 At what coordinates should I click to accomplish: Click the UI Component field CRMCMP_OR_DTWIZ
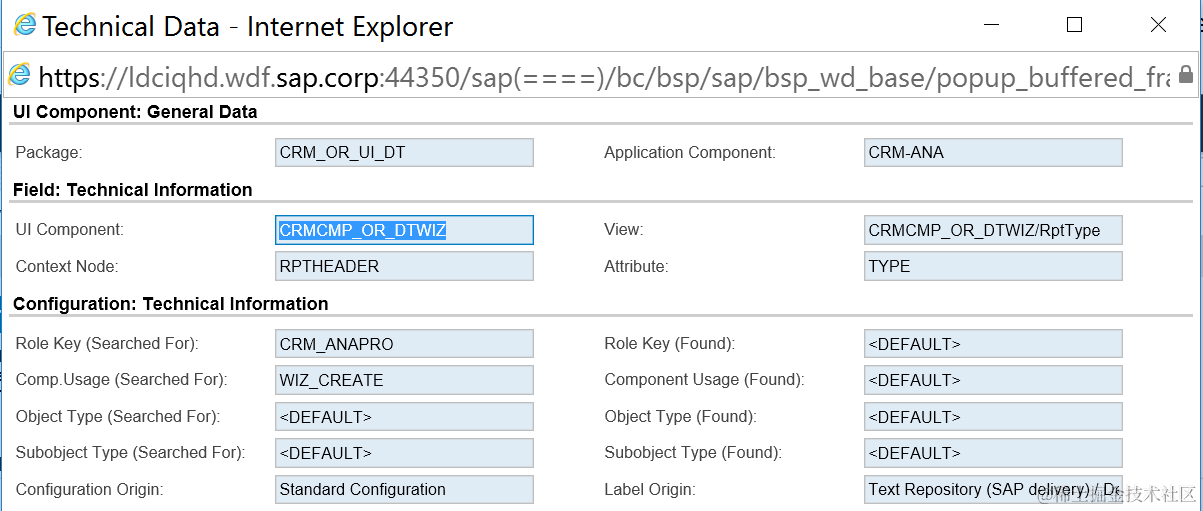(404, 230)
